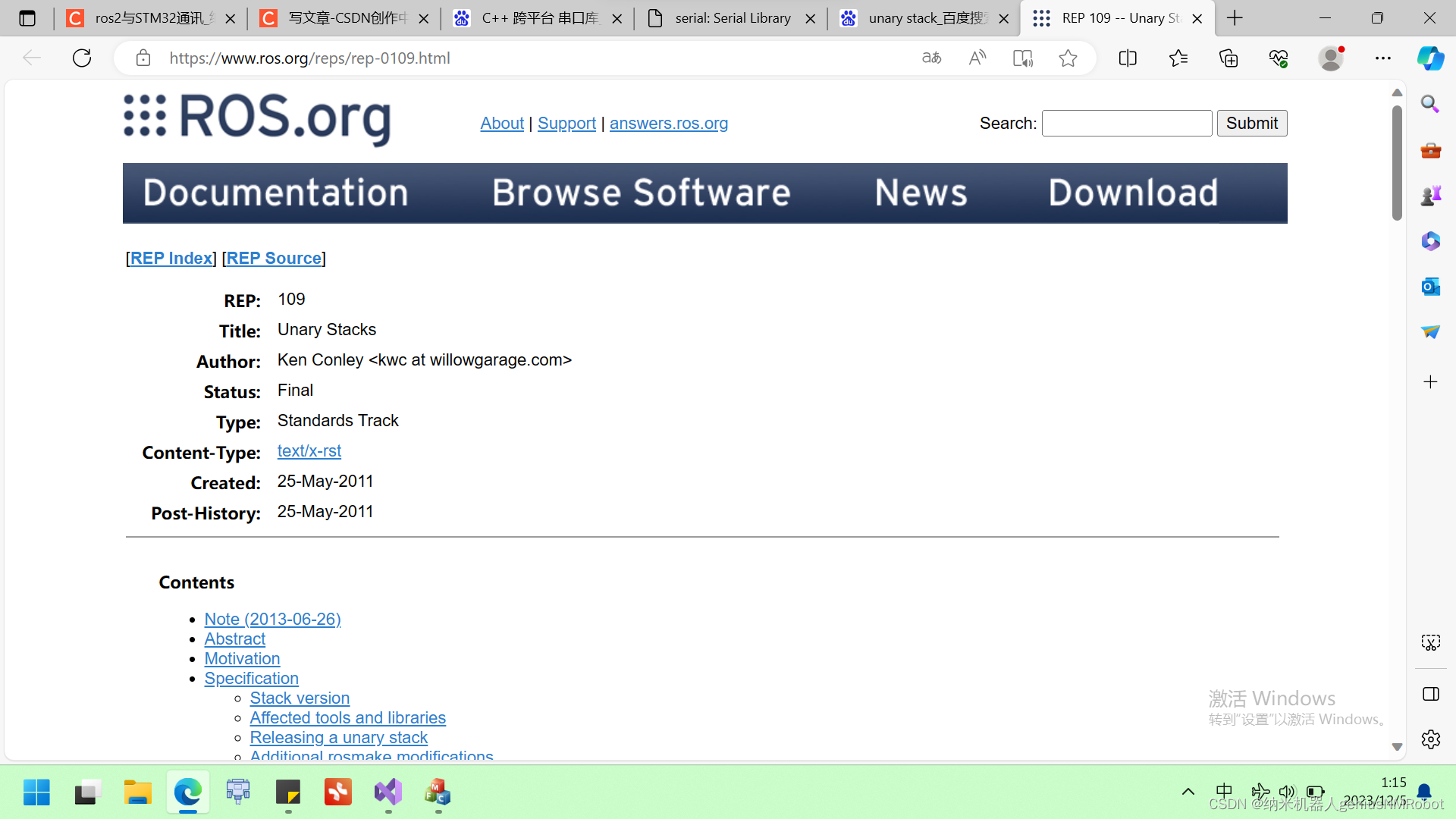
Task: Click the page vertical scrollbar thumb
Action: pos(1397,163)
